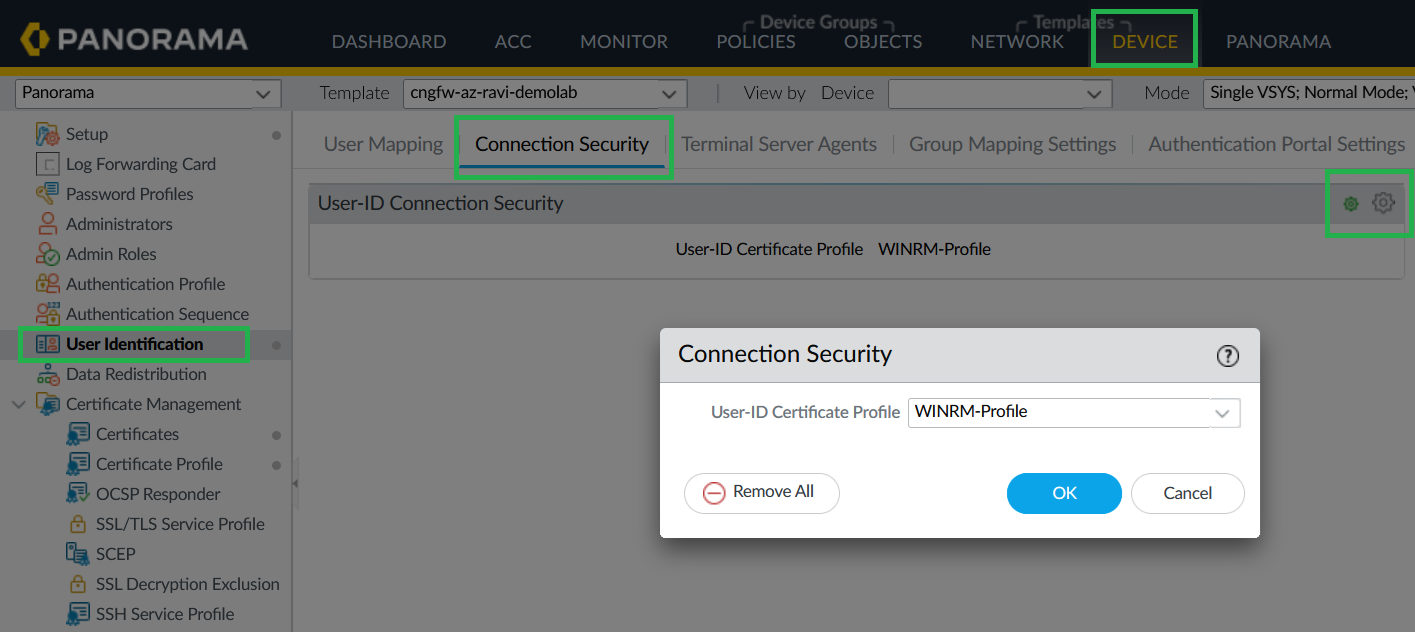1415x632 pixels.
Task: Click the small green template override icon
Action: pyautogui.click(x=1351, y=204)
